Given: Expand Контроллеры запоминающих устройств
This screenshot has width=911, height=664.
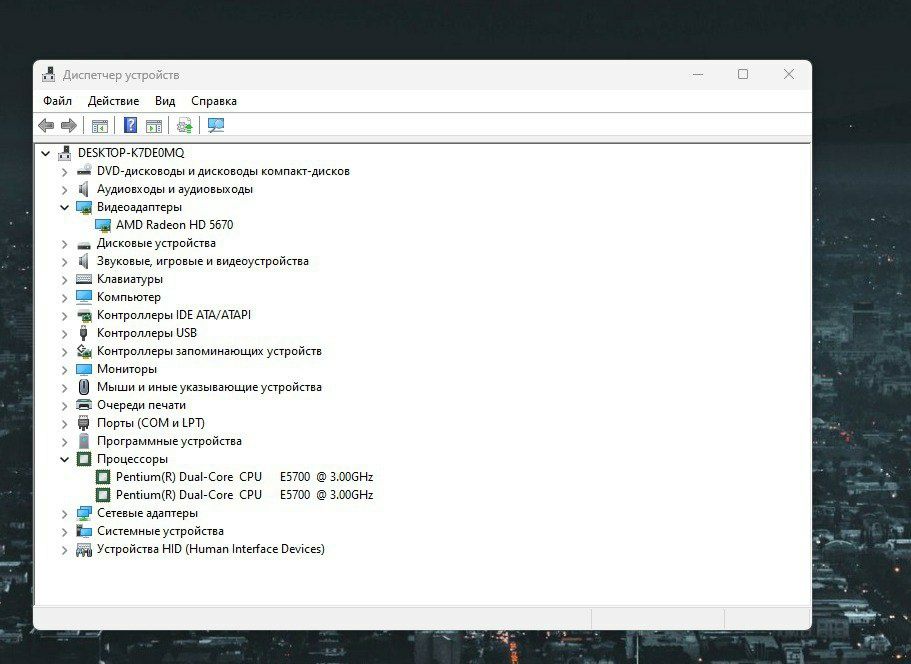Looking at the screenshot, I should (64, 352).
